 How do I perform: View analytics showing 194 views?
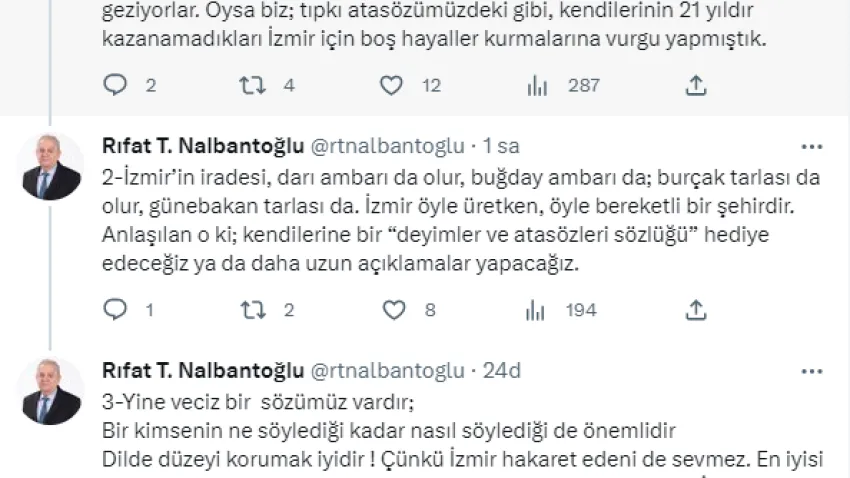tap(537, 310)
